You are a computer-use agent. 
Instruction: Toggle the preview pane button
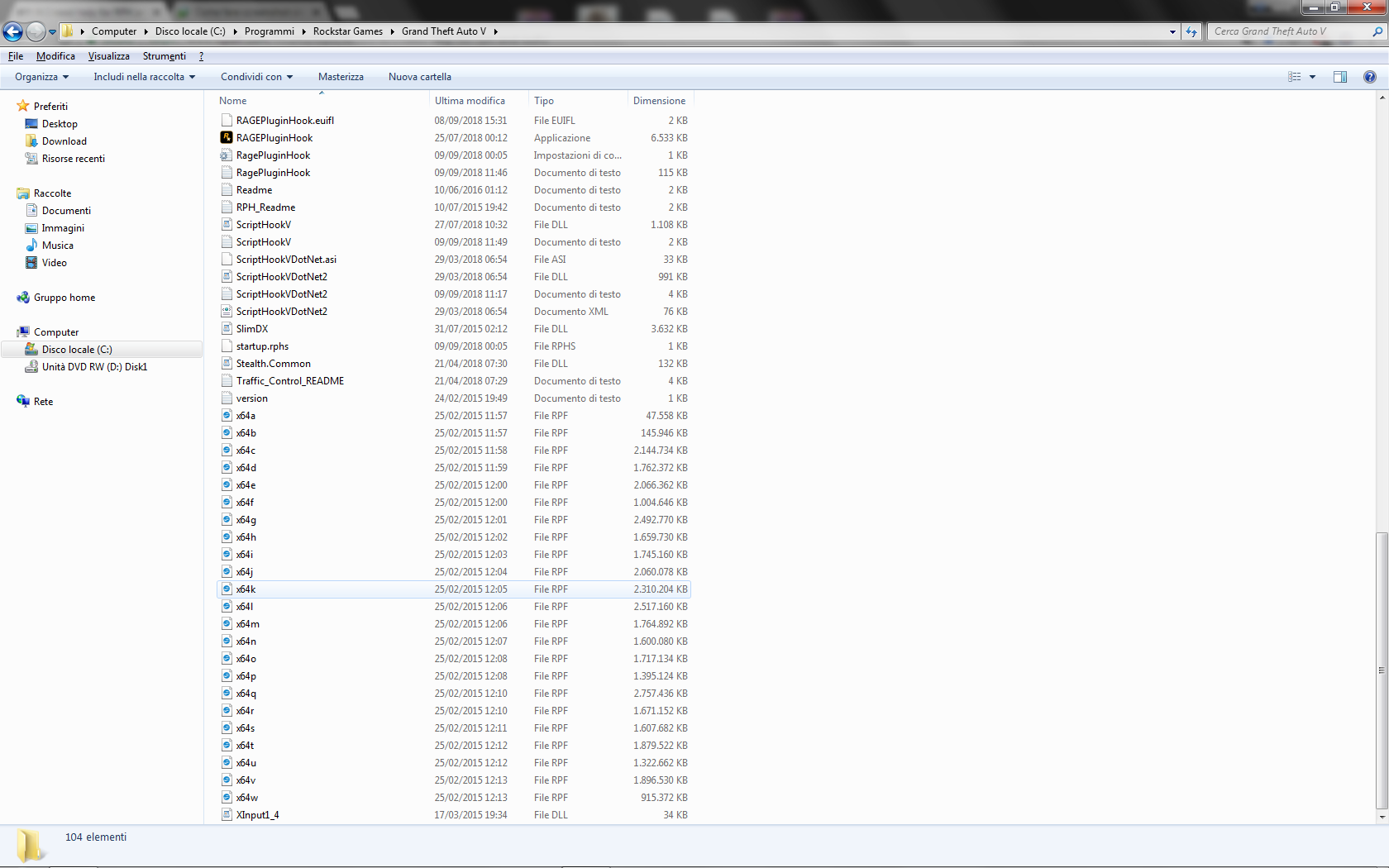click(1340, 77)
